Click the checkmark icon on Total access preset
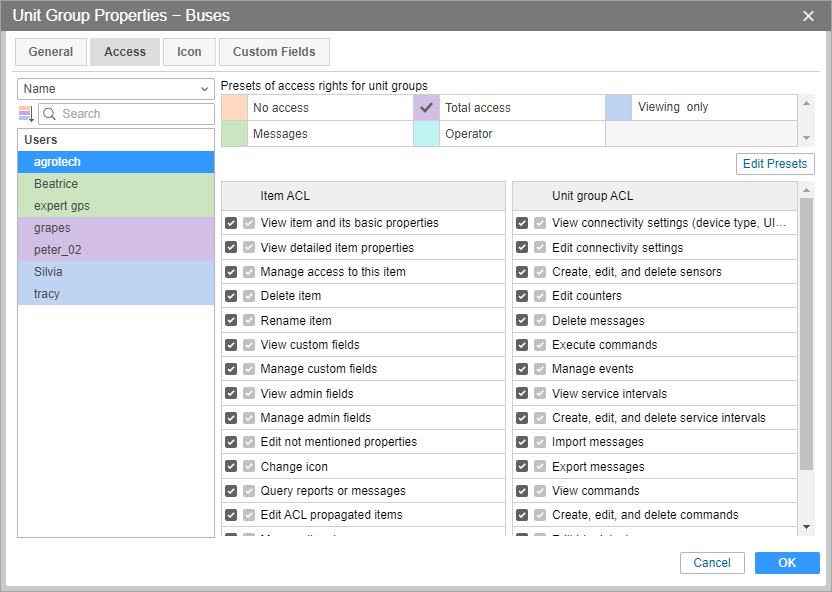832x592 pixels. (427, 107)
